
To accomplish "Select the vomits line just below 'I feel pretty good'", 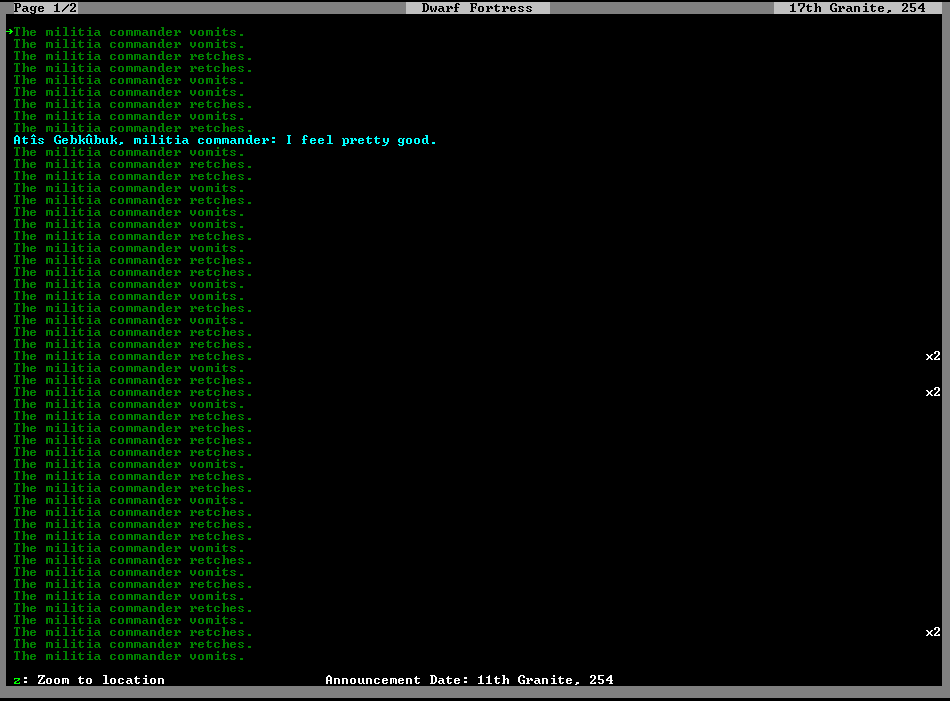I will [x=129, y=152].
